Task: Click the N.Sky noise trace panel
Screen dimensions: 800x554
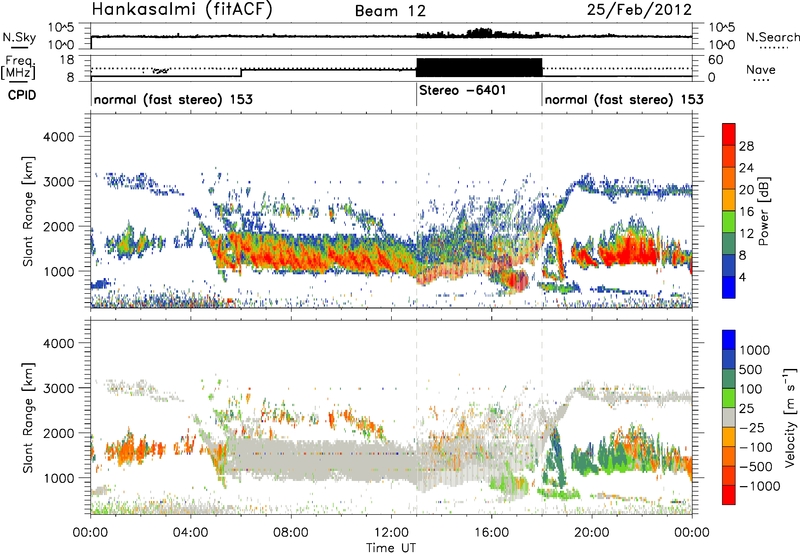Action: click(x=391, y=36)
